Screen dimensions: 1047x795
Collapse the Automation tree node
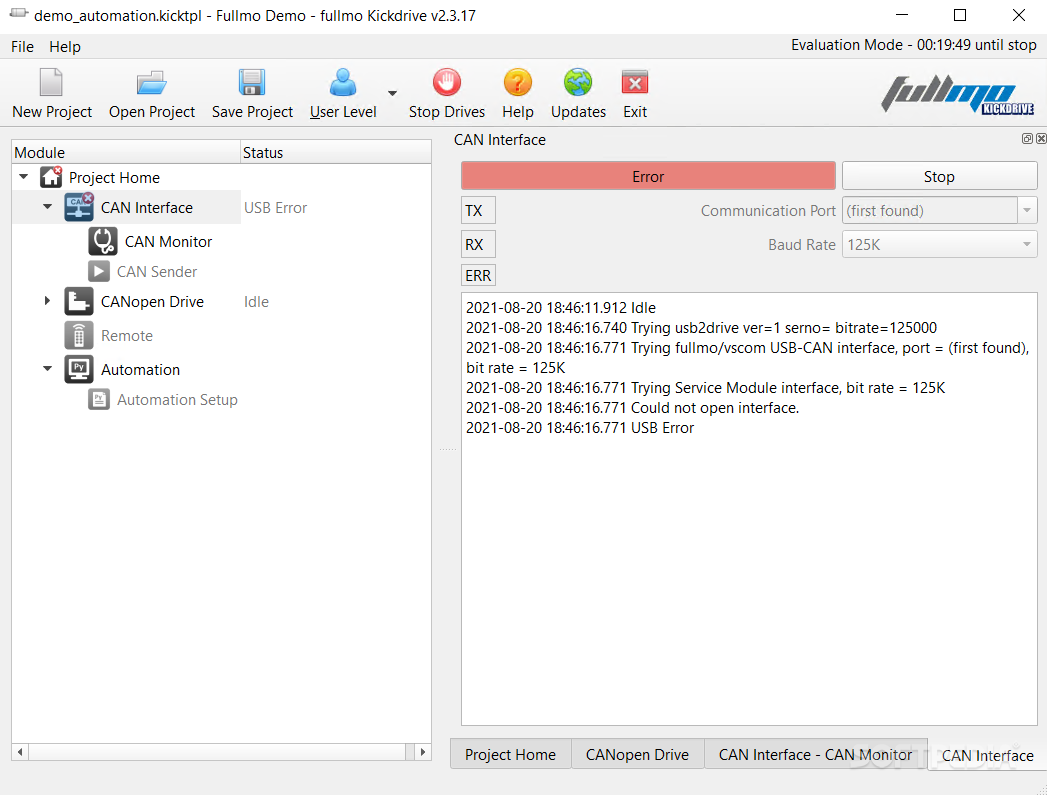(47, 368)
